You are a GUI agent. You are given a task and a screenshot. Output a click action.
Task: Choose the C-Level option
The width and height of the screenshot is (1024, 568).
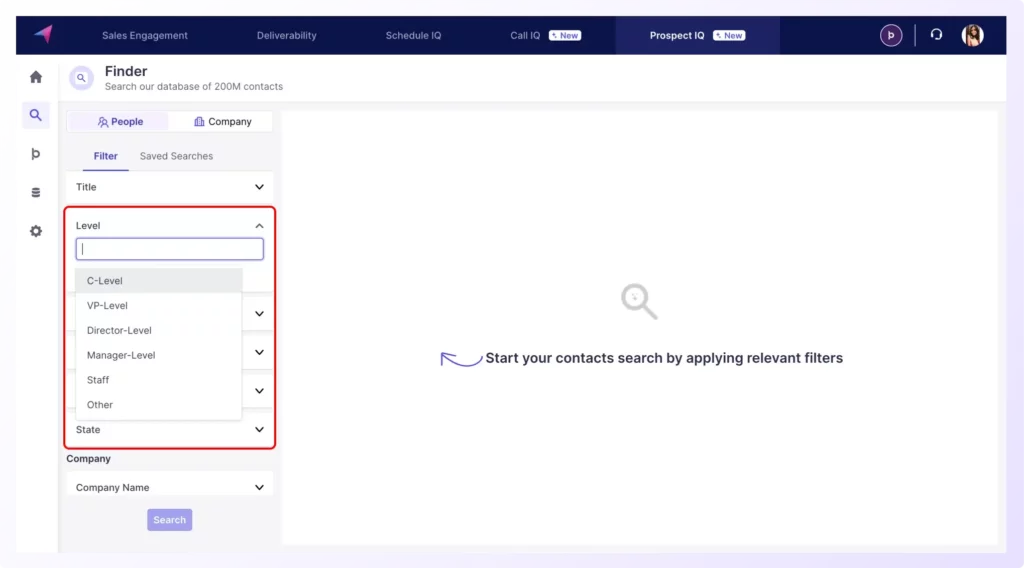click(x=159, y=281)
